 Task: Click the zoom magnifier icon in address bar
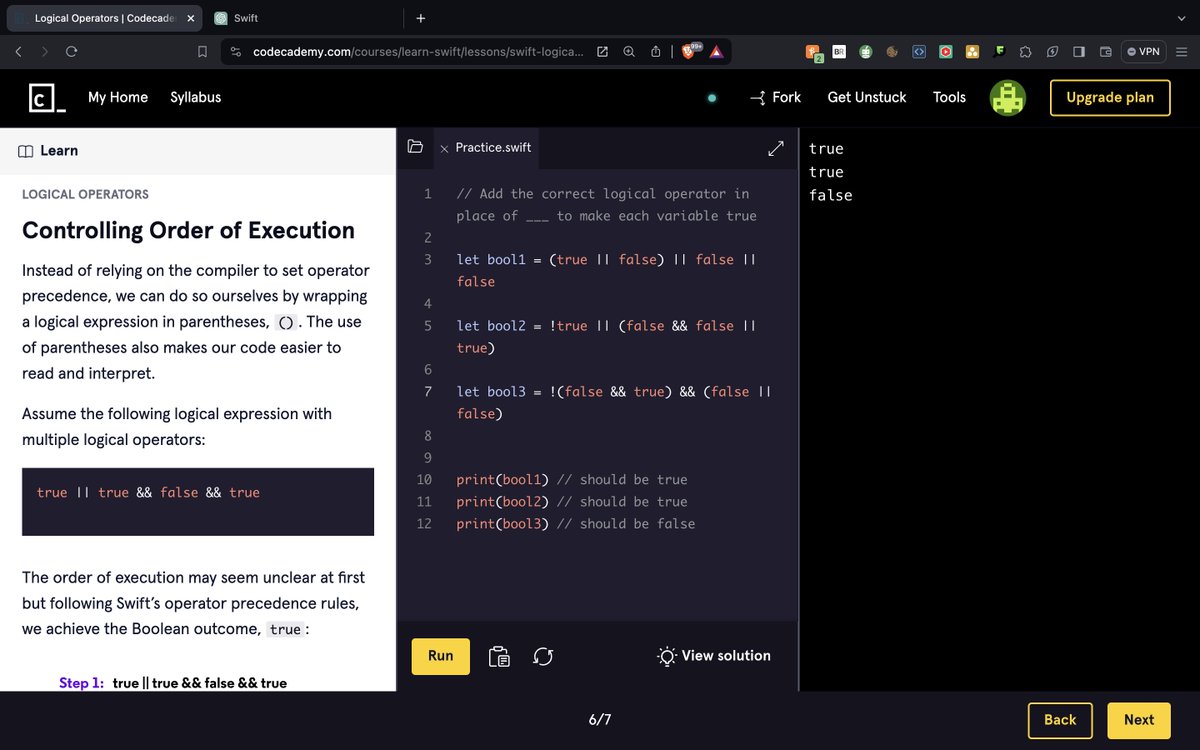coord(629,51)
